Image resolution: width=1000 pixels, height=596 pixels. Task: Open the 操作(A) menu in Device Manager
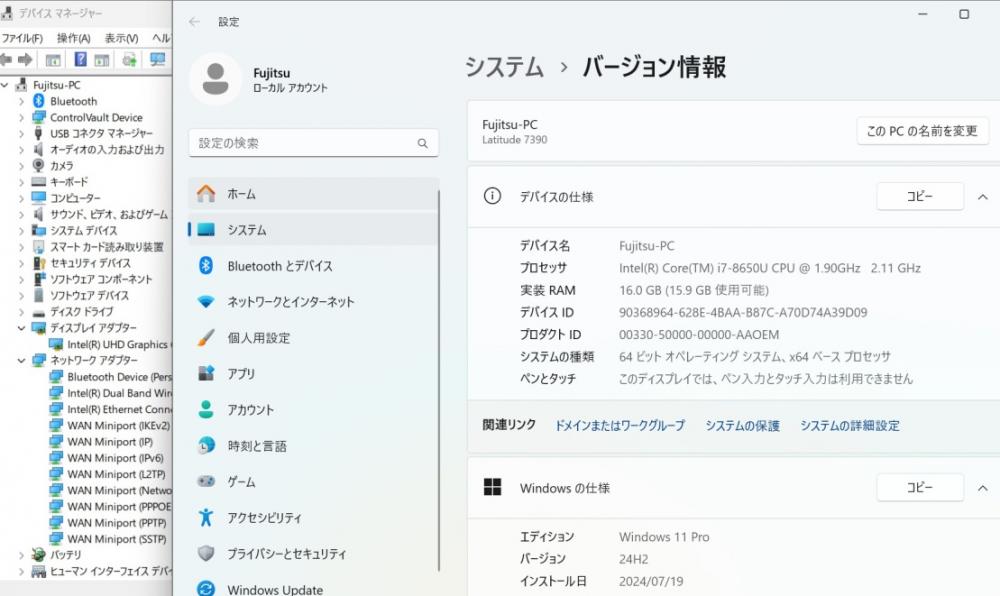point(73,38)
